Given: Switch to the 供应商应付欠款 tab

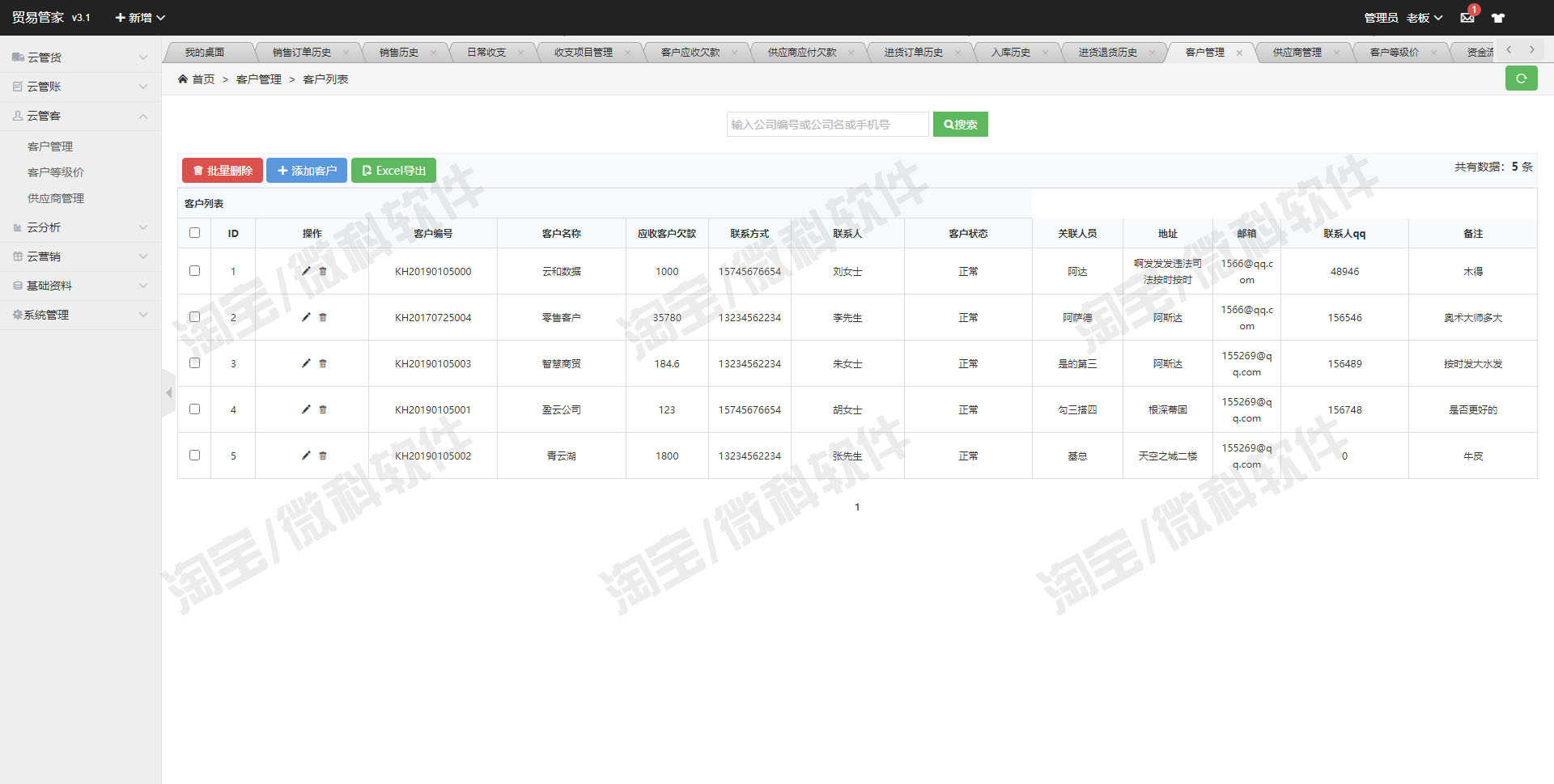Looking at the screenshot, I should 802,53.
